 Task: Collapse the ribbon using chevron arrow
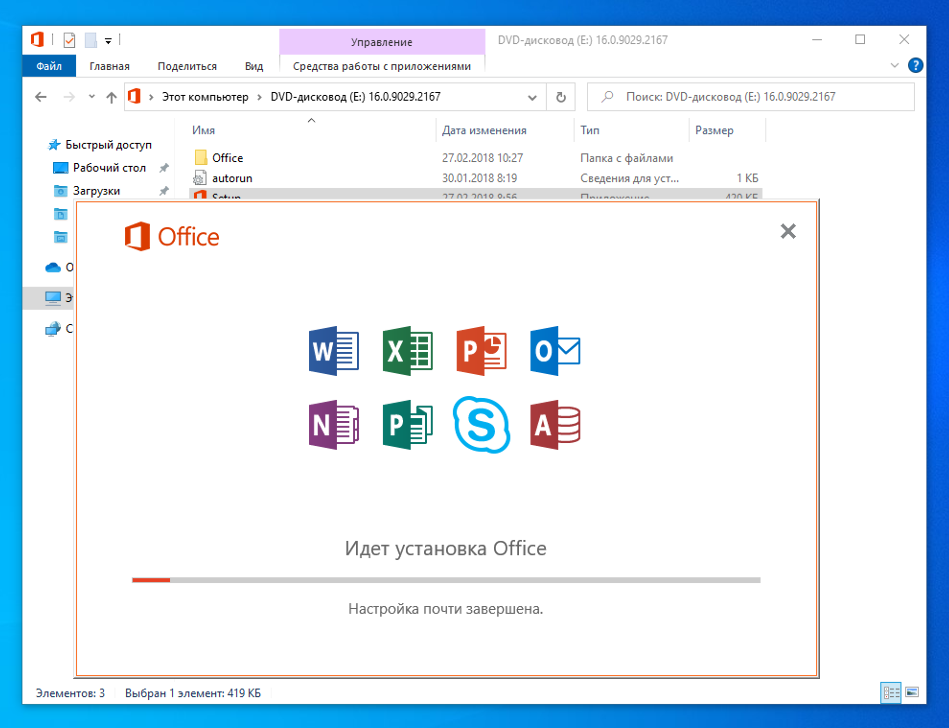click(x=895, y=65)
